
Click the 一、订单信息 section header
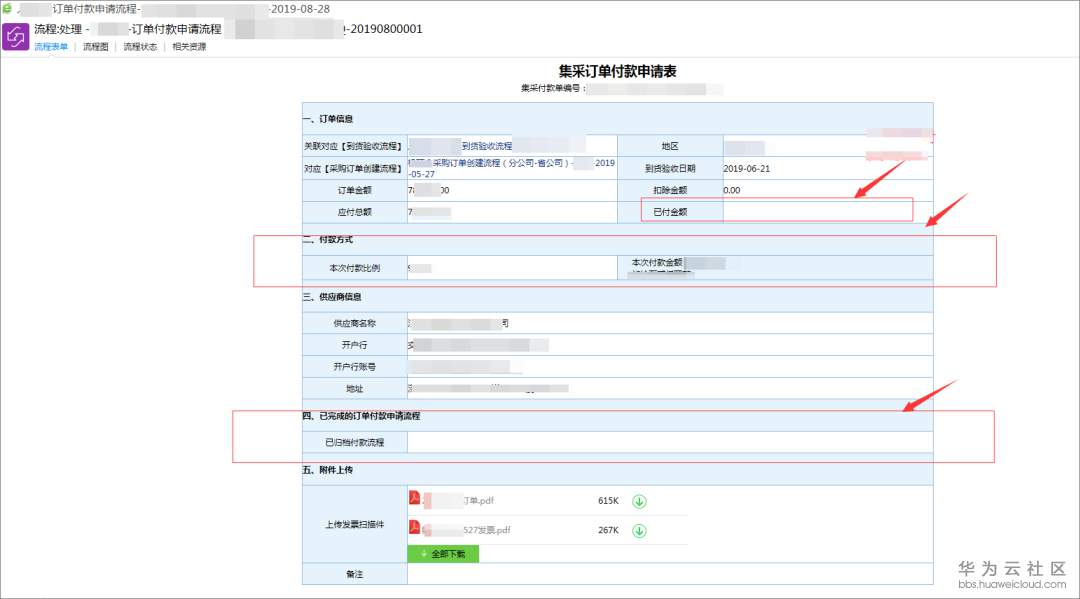328,119
